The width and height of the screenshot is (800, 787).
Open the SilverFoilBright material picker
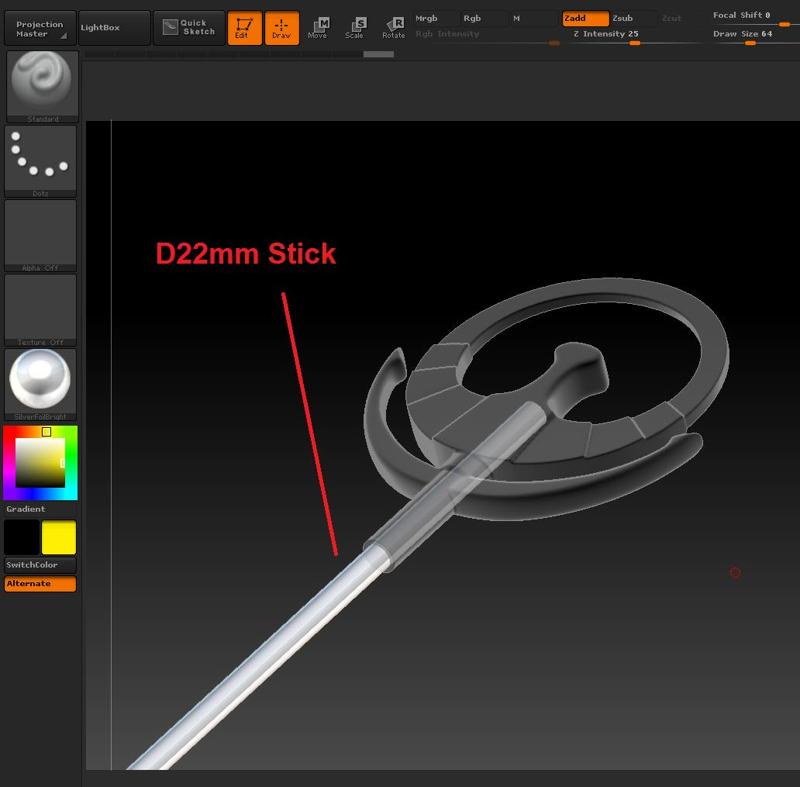(x=40, y=385)
